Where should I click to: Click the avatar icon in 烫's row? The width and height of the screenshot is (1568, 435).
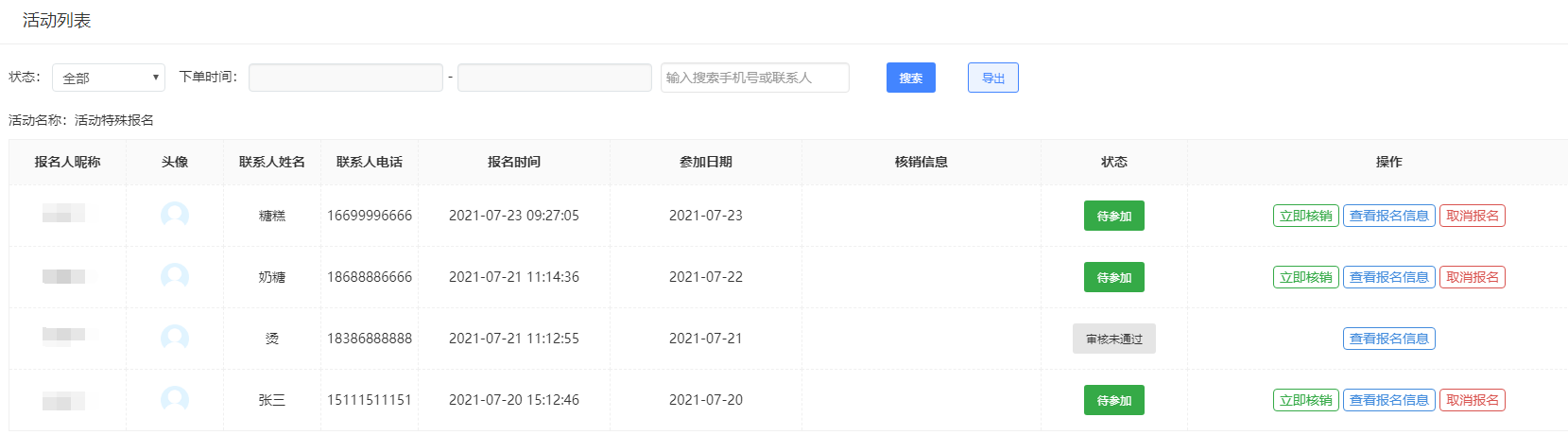(x=175, y=339)
